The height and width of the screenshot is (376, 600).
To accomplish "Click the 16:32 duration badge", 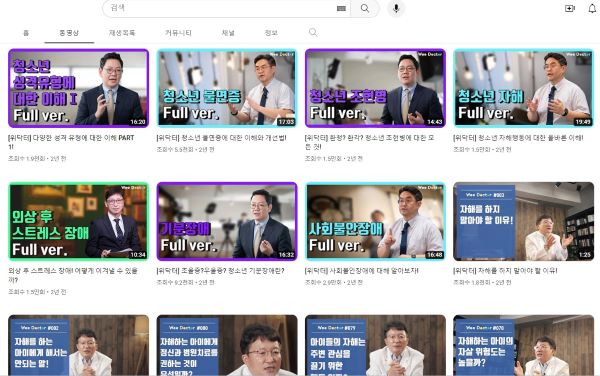I will [286, 255].
